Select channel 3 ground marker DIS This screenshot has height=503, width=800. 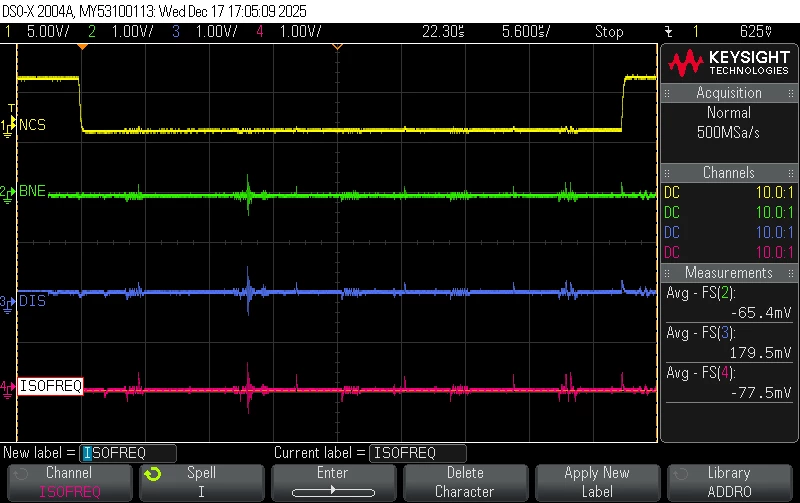pyautogui.click(x=7, y=304)
